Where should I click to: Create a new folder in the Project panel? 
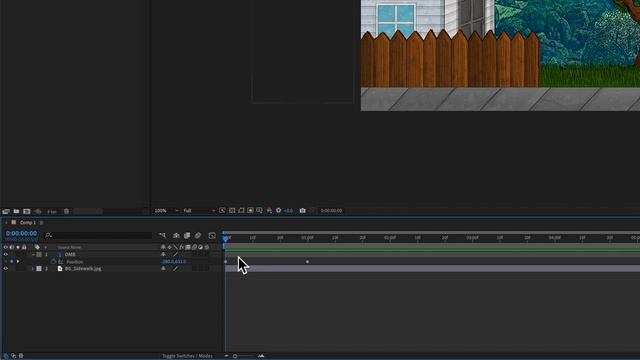click(16, 211)
